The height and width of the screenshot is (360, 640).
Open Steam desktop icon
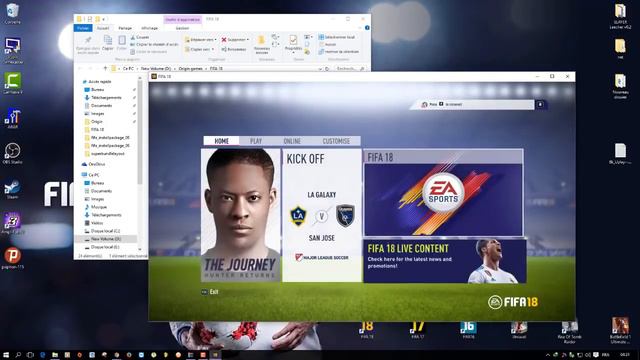12,189
